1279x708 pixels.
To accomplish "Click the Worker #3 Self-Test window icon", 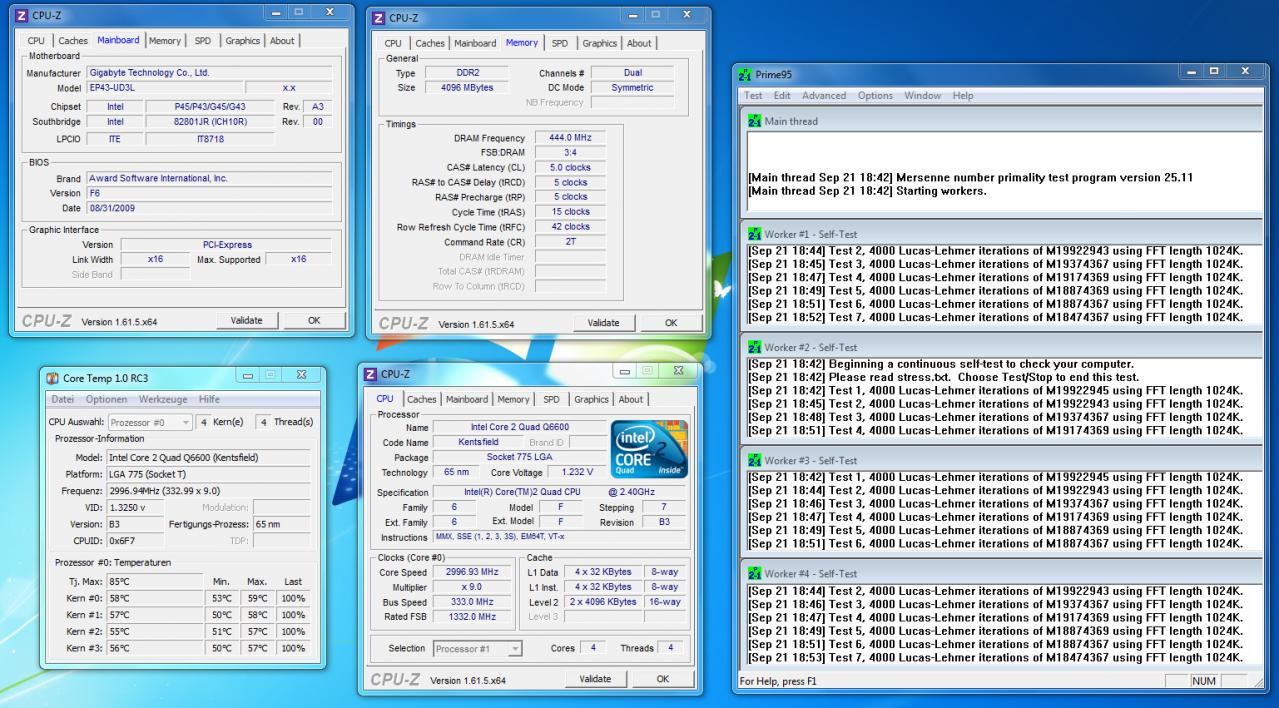I will 754,460.
